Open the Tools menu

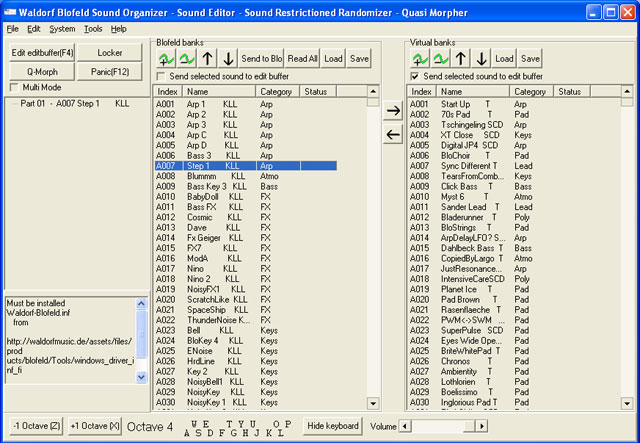pyautogui.click(x=93, y=29)
